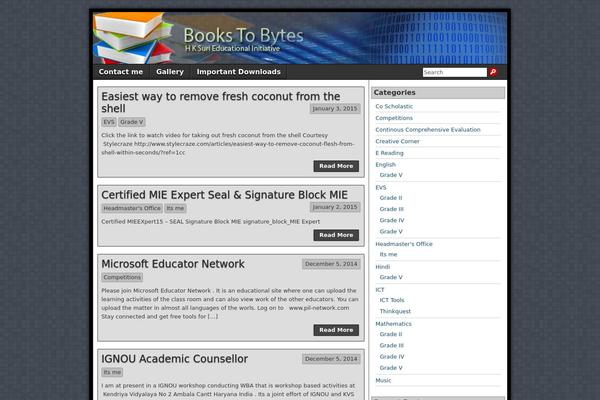This screenshot has height=400, width=600.
Task: Open Music category
Action: [383, 380]
